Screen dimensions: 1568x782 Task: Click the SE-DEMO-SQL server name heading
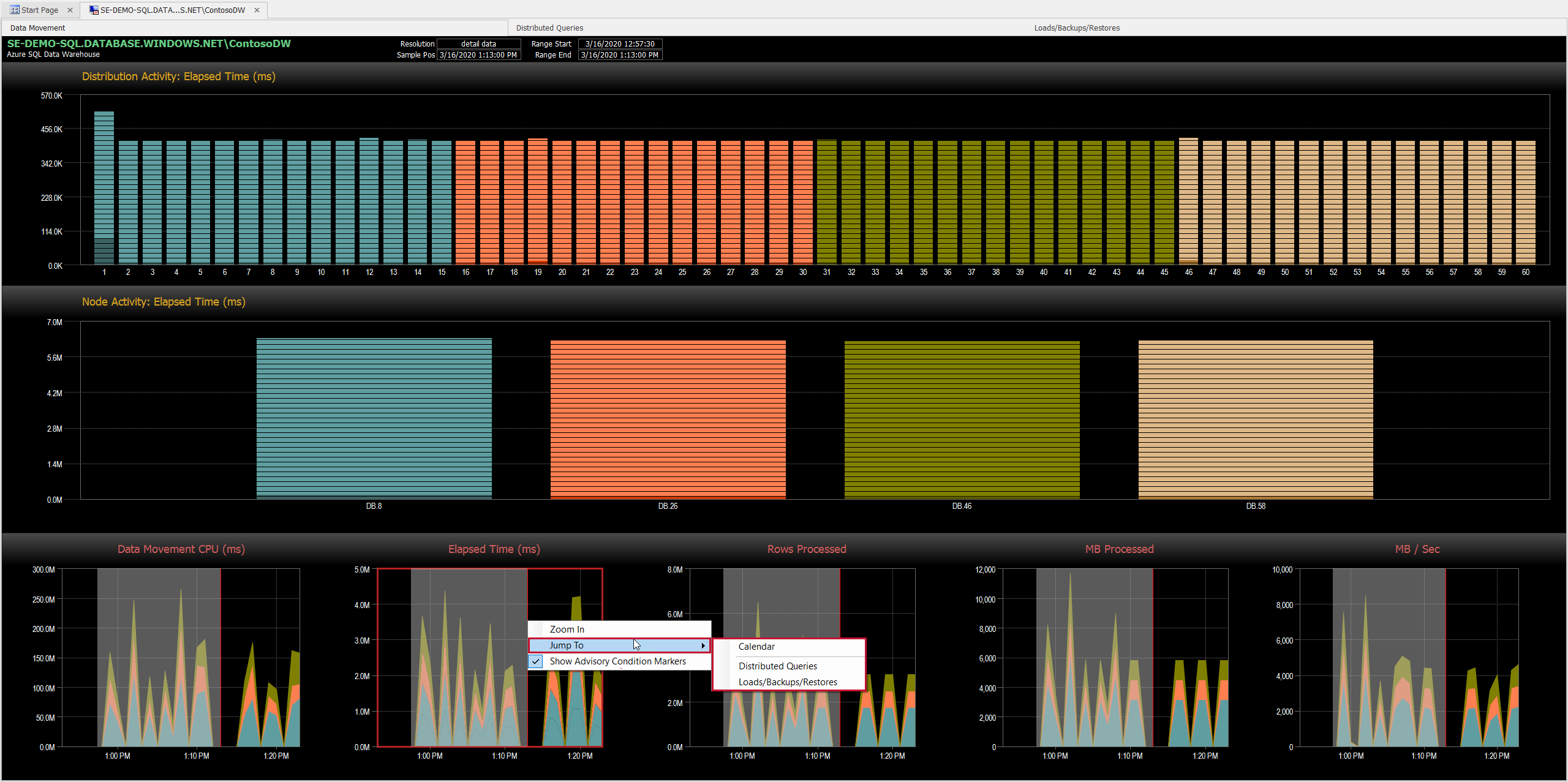click(148, 43)
